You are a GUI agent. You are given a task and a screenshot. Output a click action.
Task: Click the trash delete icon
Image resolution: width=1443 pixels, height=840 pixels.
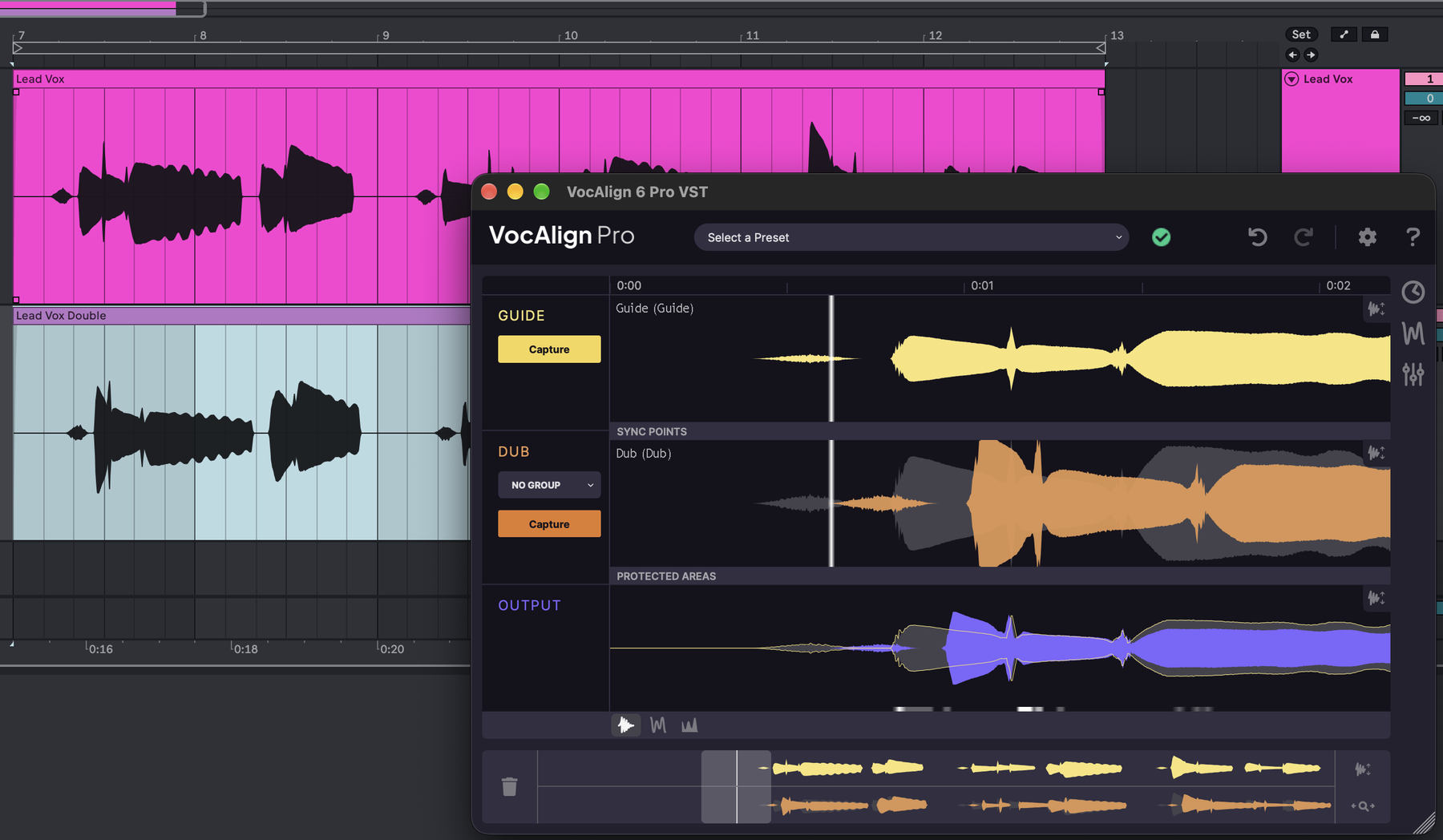(x=509, y=787)
